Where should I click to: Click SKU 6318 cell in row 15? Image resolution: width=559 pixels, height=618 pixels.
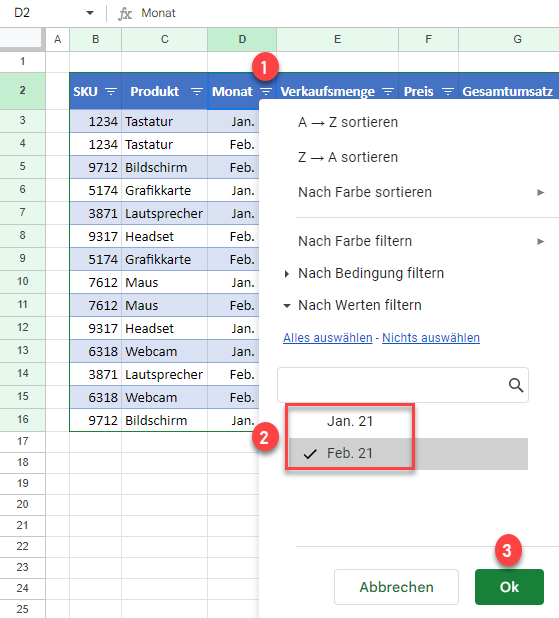pos(95,397)
